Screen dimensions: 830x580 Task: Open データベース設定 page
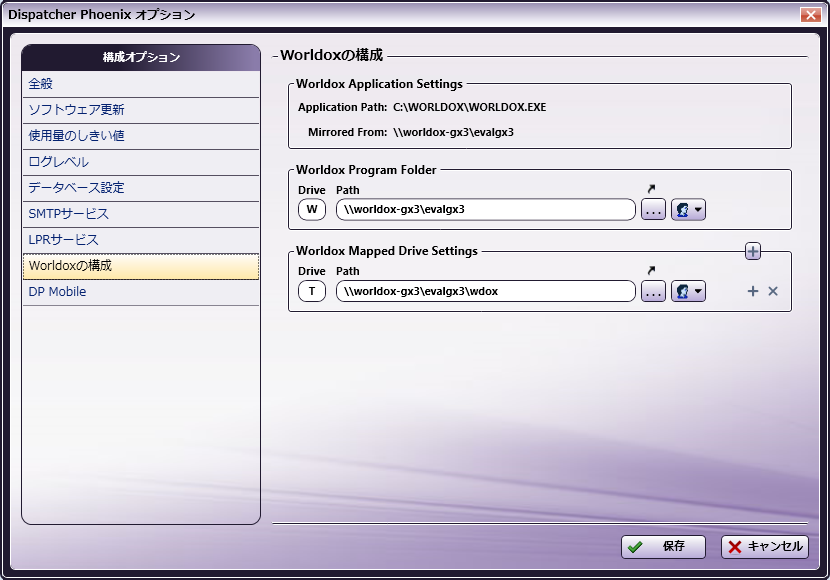[x=141, y=188]
